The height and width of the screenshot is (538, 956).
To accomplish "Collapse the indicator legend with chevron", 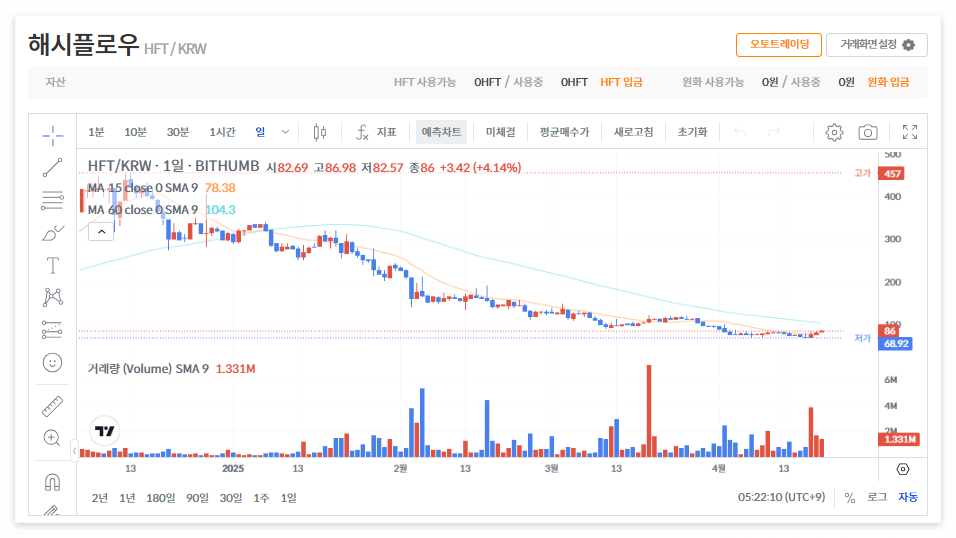I will 101,232.
